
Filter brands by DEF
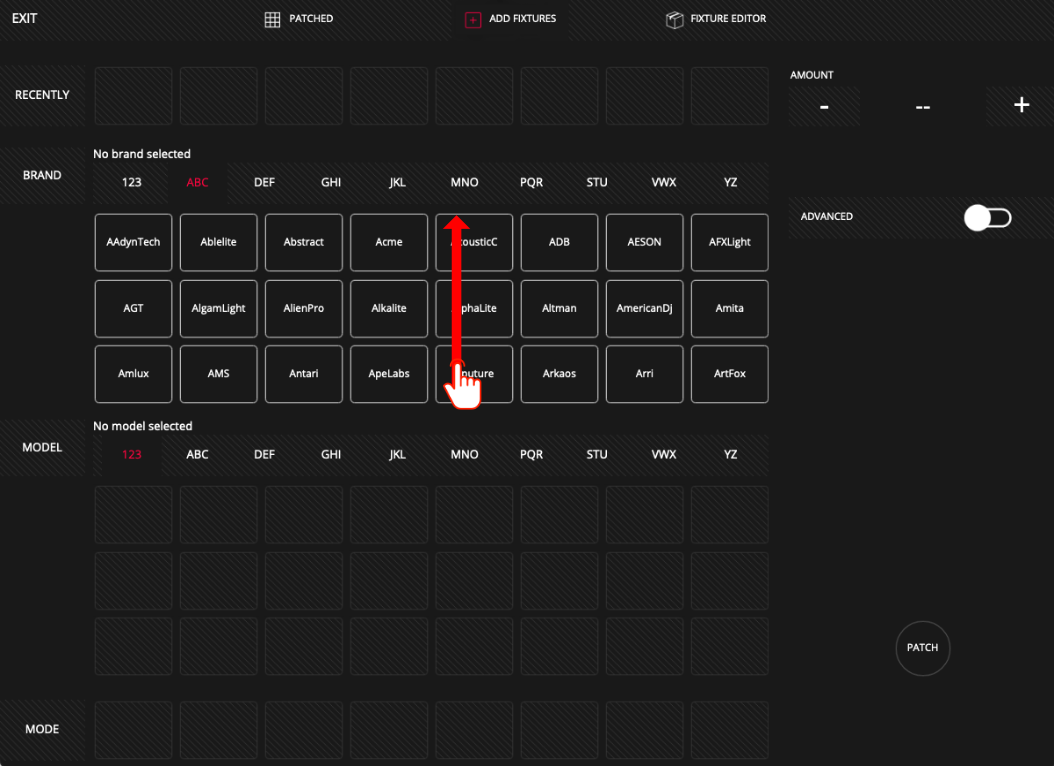coord(264,182)
